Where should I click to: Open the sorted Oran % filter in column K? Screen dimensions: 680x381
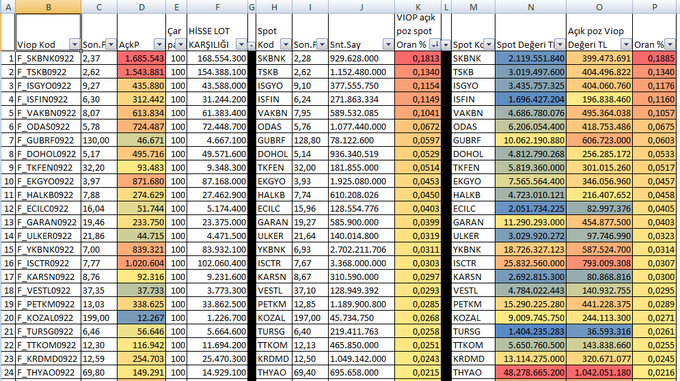434,45
